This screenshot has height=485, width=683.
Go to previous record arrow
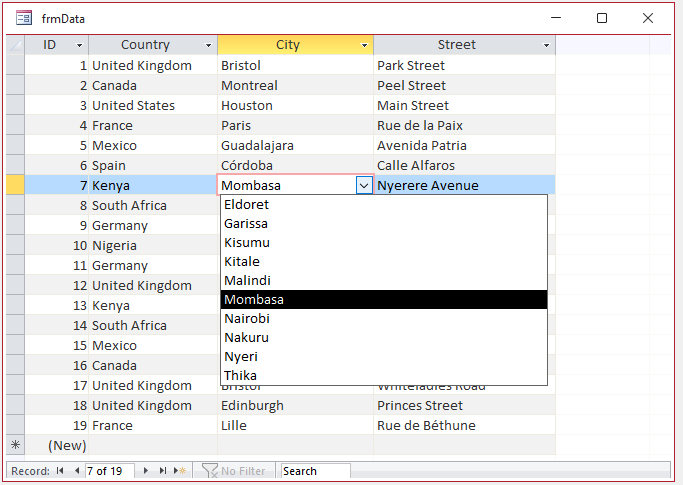click(77, 471)
